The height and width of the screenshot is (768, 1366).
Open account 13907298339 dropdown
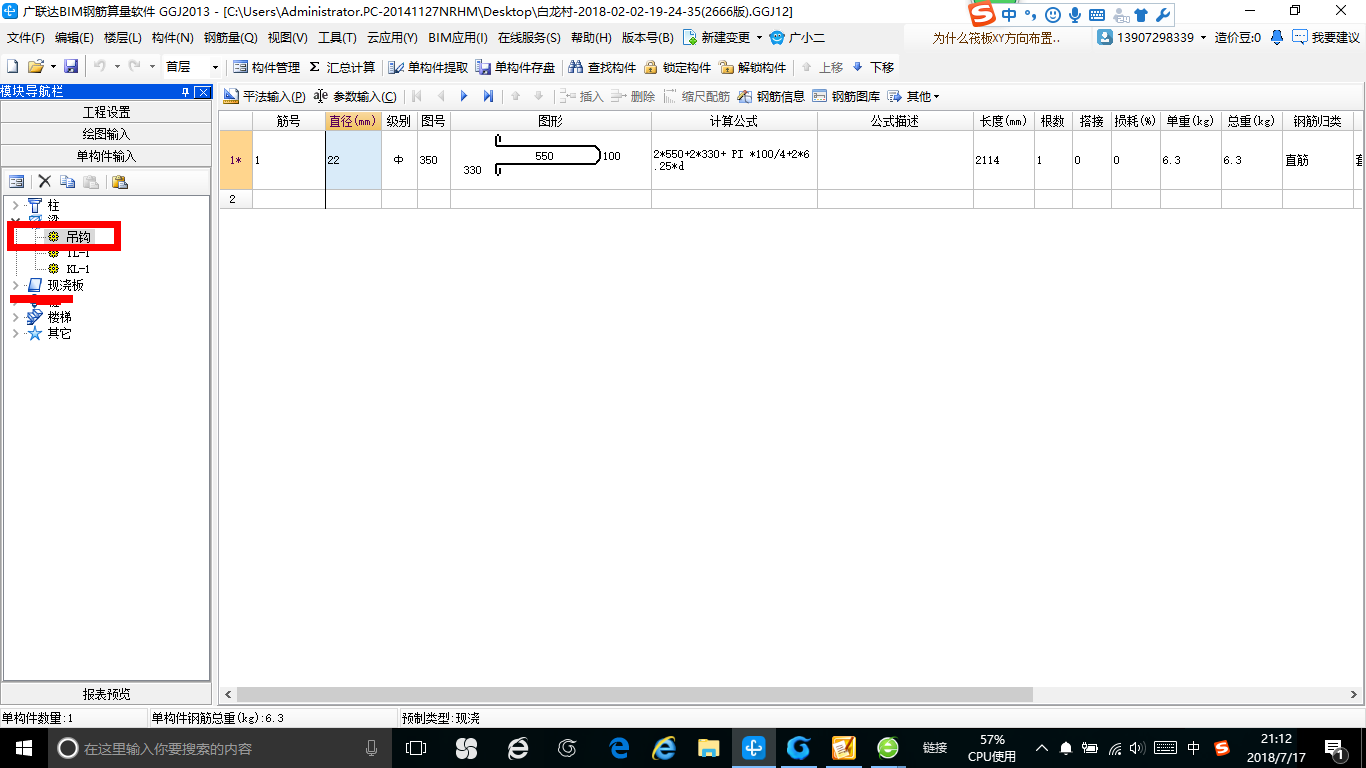pyautogui.click(x=1204, y=38)
